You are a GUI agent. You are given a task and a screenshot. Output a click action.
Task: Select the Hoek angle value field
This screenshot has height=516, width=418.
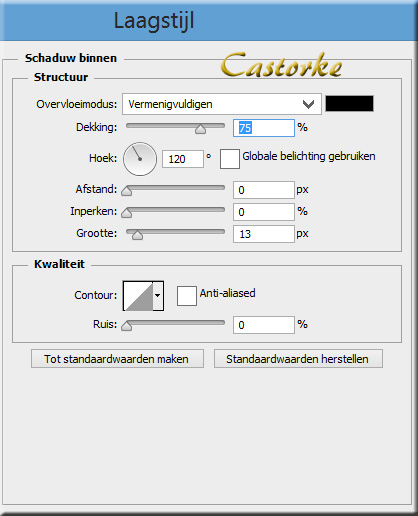tap(183, 159)
